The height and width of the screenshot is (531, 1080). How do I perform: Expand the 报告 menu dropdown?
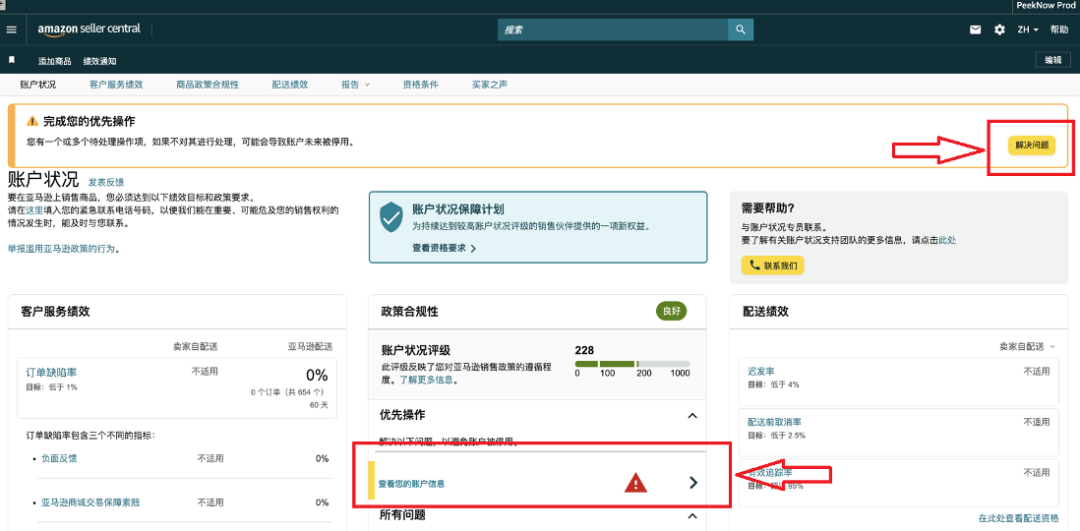[355, 85]
